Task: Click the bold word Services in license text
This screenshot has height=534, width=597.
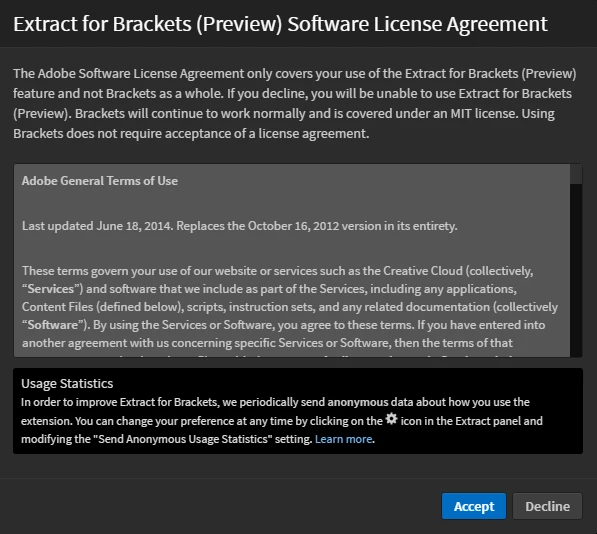Action: click(51, 289)
